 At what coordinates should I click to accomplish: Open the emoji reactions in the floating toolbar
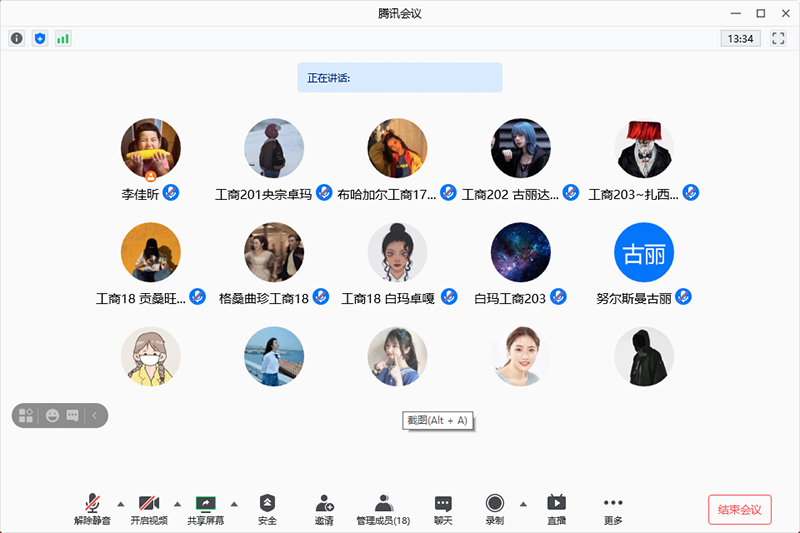pos(52,415)
